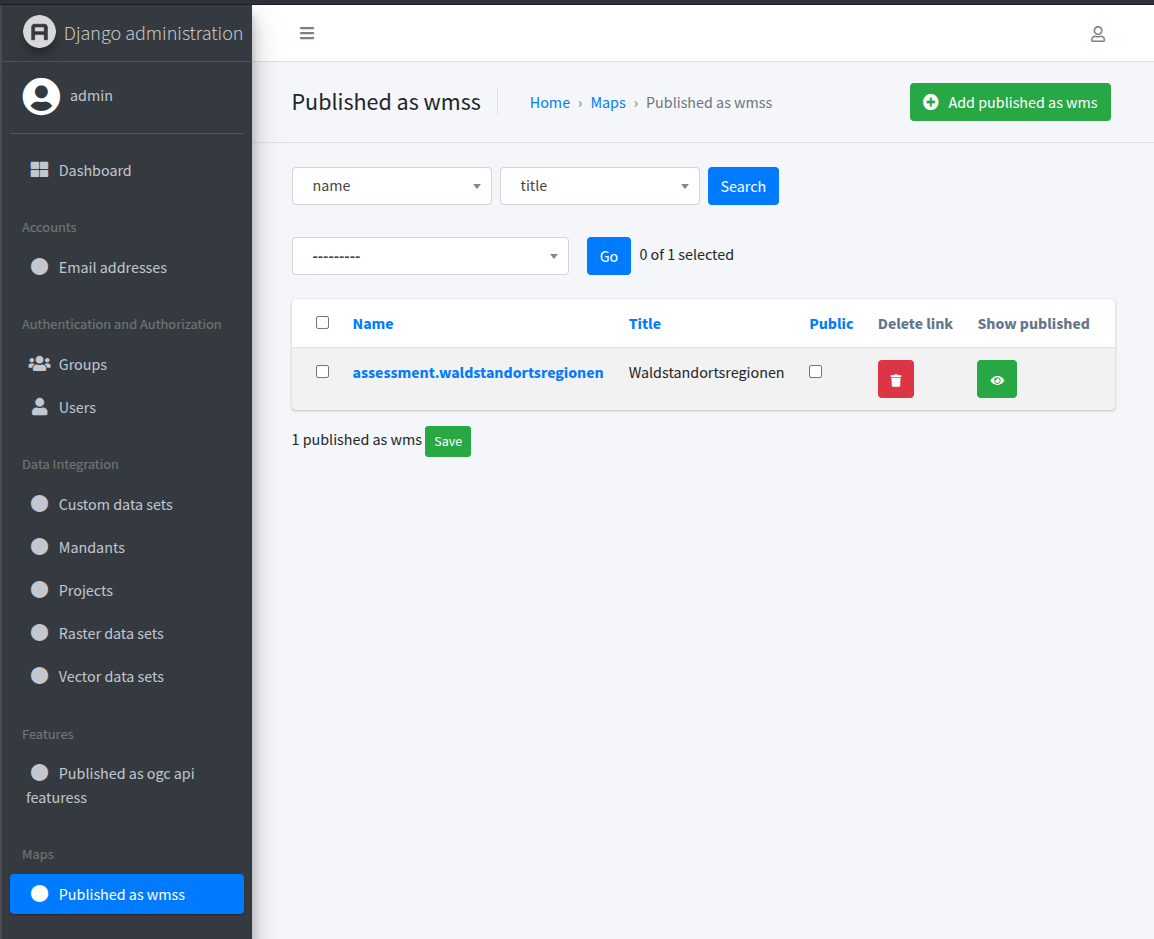Click the Users person icon in sidebar
Screen dimensions: 1154x939
tap(40, 407)
